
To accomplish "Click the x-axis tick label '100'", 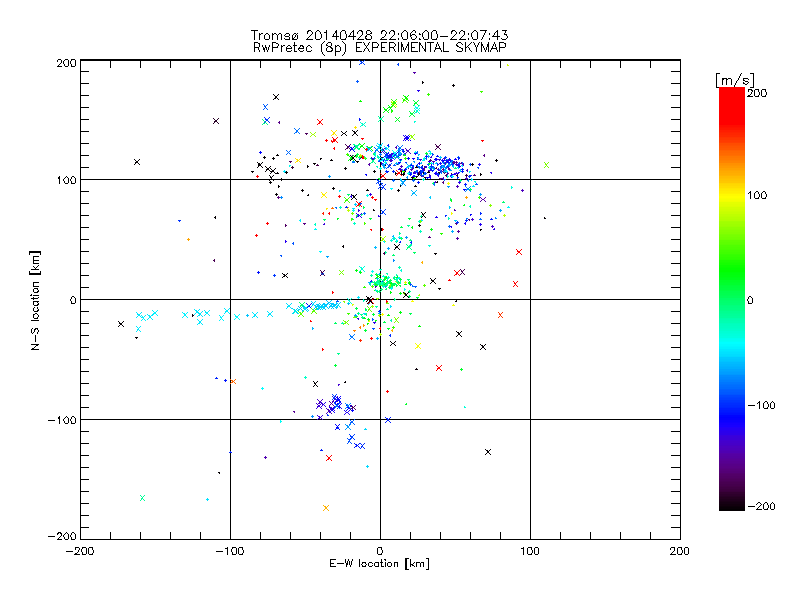I will [530, 551].
